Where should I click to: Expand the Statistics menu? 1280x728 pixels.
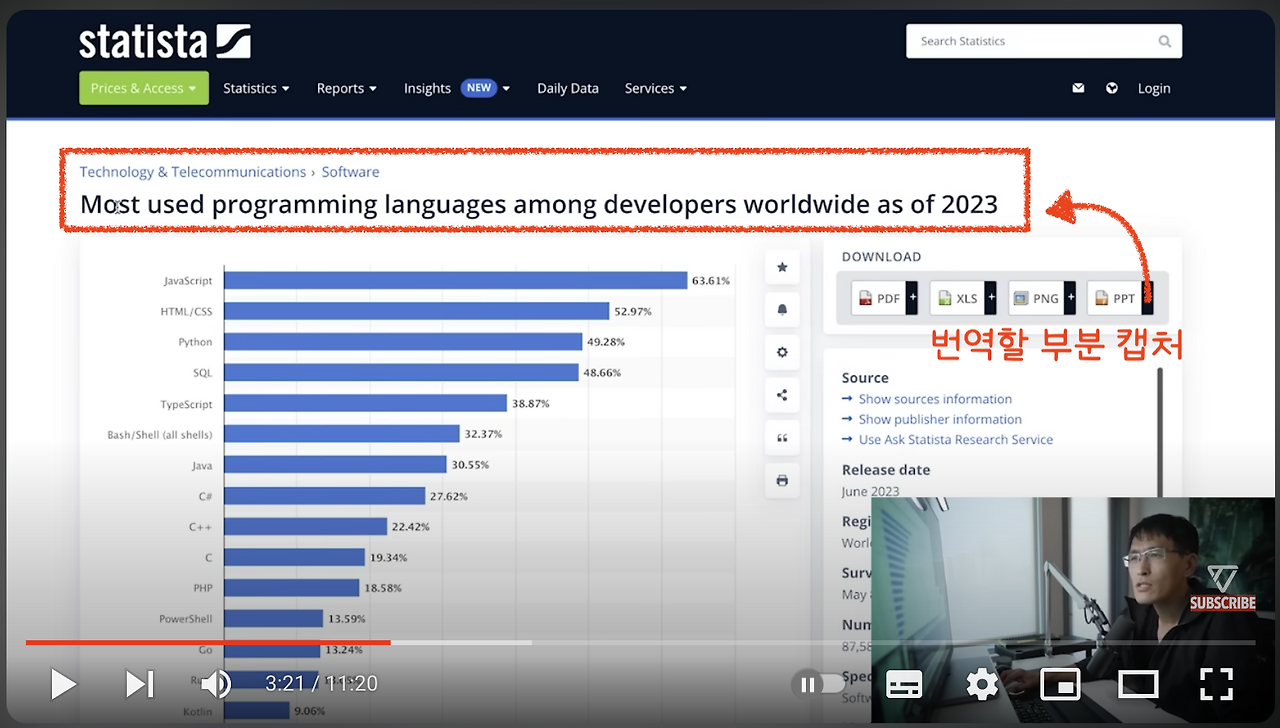256,88
